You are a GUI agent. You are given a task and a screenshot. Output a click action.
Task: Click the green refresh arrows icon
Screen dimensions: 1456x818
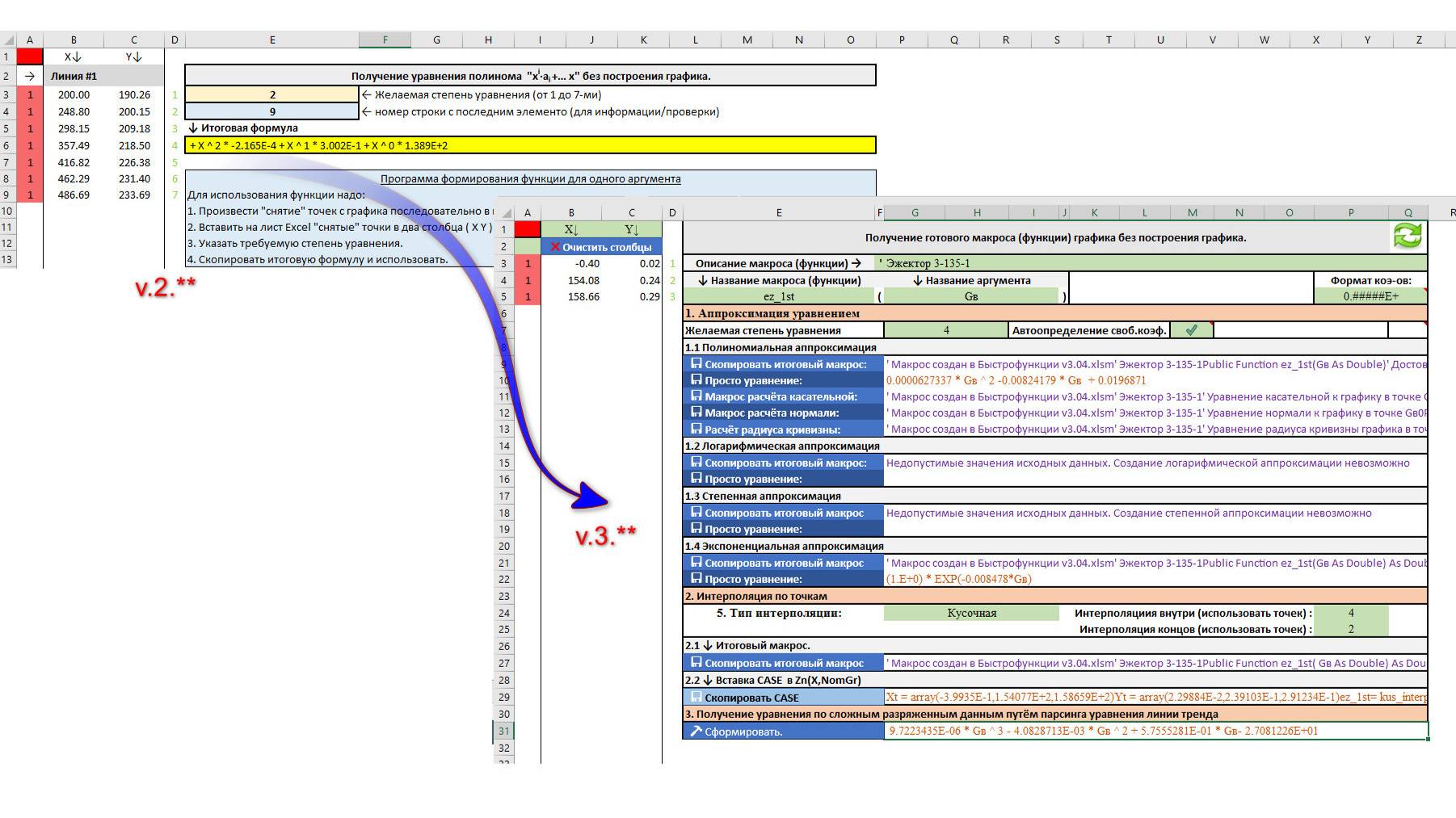[x=1408, y=237]
